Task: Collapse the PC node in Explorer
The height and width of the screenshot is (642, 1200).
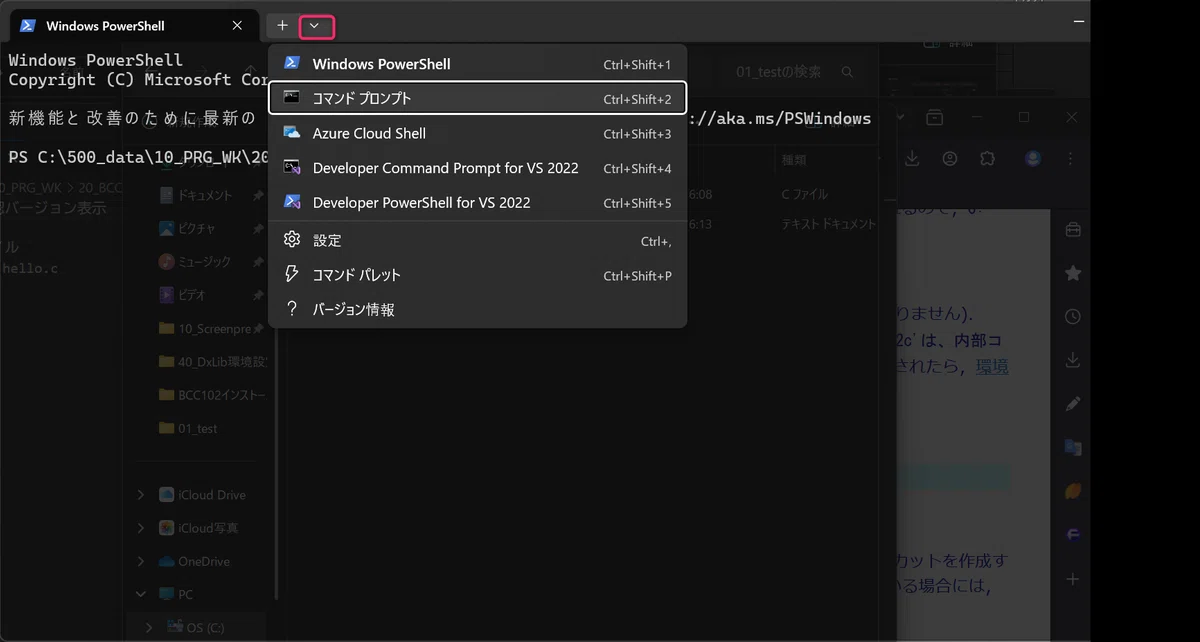Action: point(140,594)
